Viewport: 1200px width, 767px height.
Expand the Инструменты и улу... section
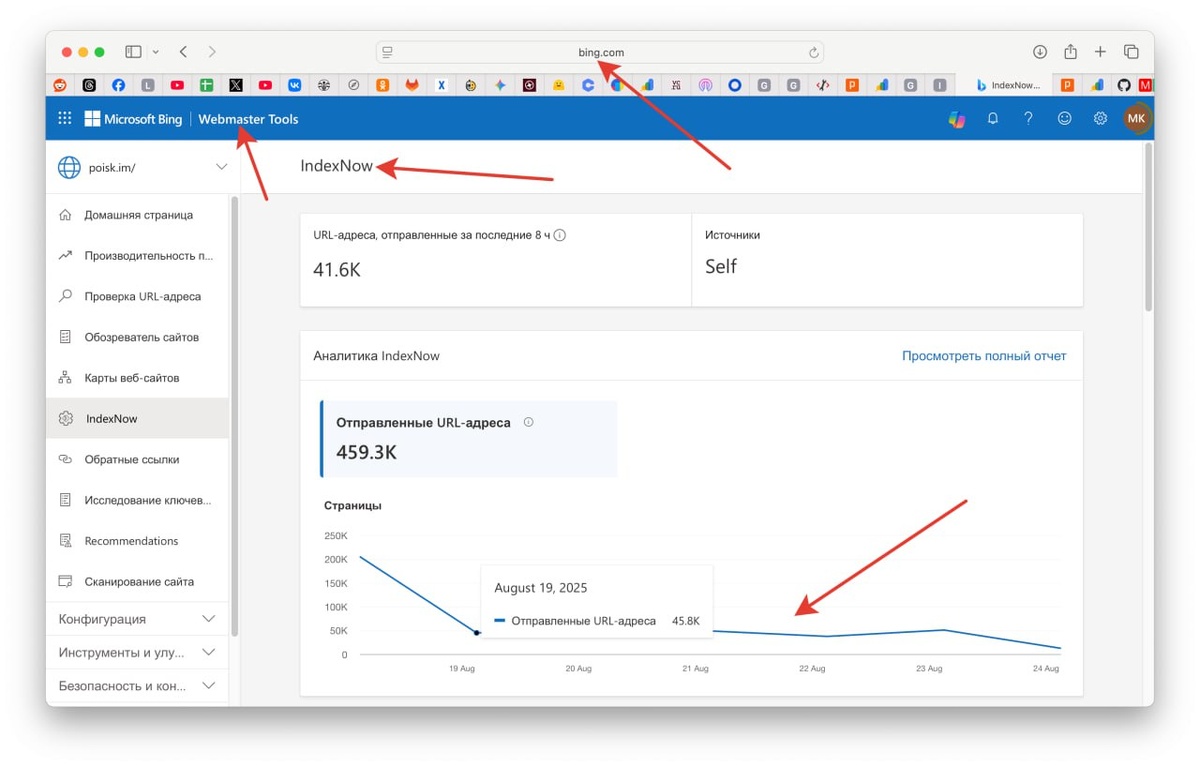137,652
